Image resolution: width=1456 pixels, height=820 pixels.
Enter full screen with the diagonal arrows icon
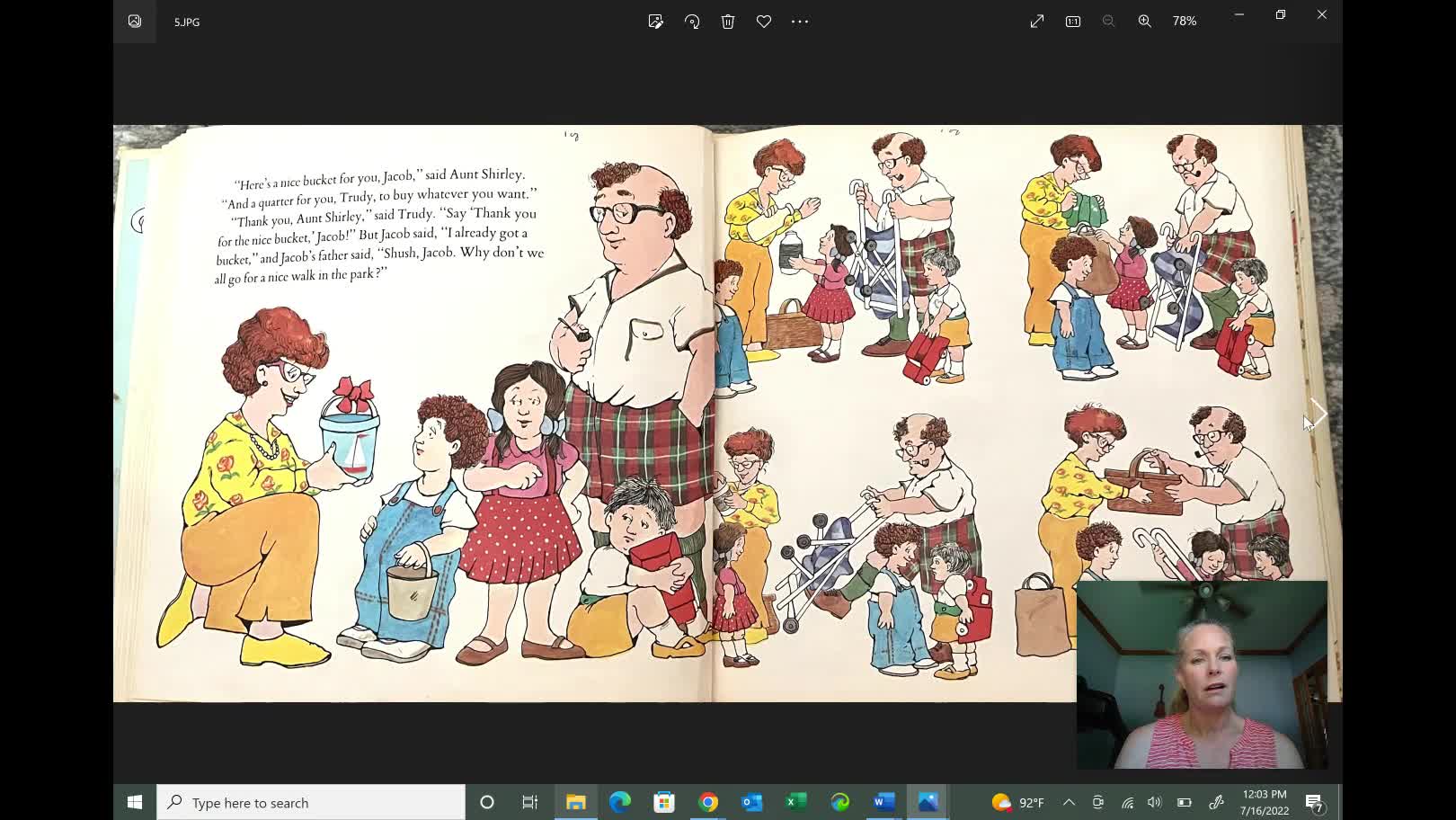[x=1037, y=22]
